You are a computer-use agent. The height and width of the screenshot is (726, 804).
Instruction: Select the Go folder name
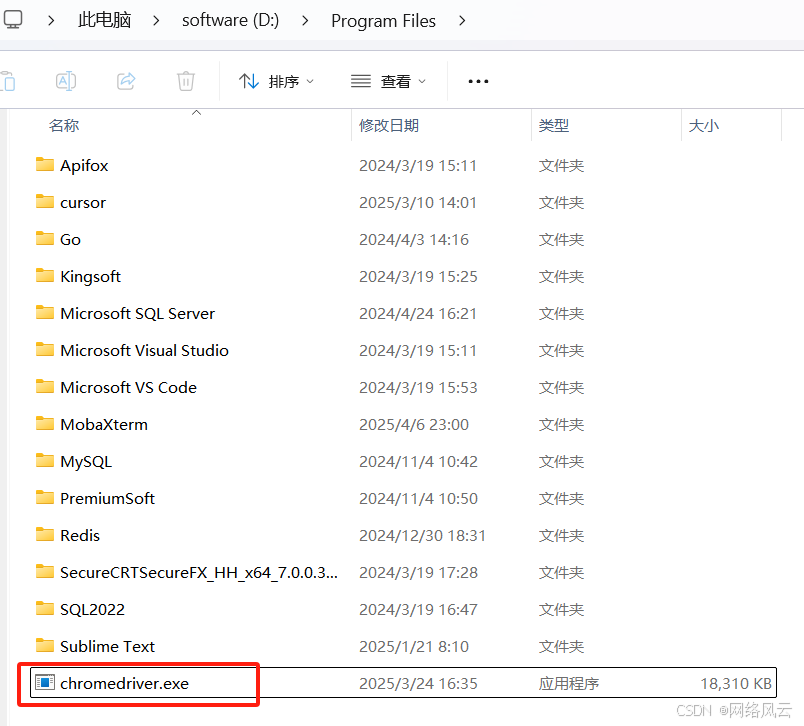(x=70, y=239)
